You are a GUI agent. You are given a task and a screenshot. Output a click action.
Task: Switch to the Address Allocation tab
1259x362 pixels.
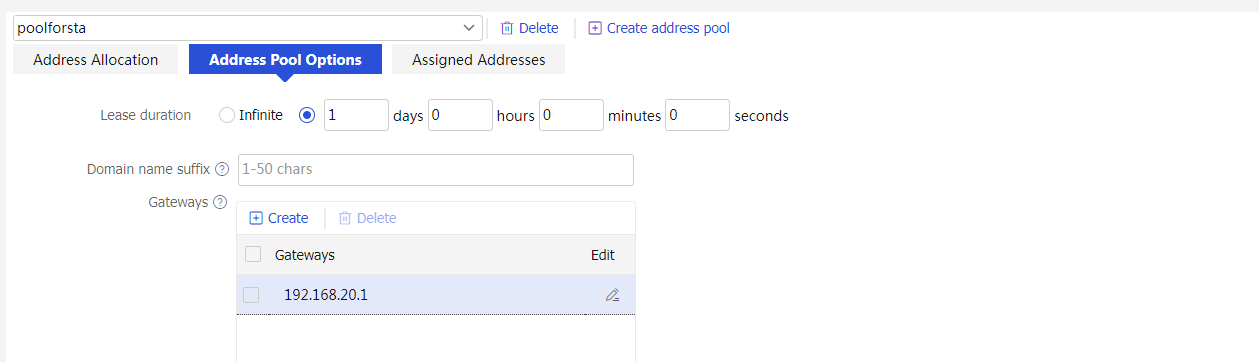tap(96, 60)
